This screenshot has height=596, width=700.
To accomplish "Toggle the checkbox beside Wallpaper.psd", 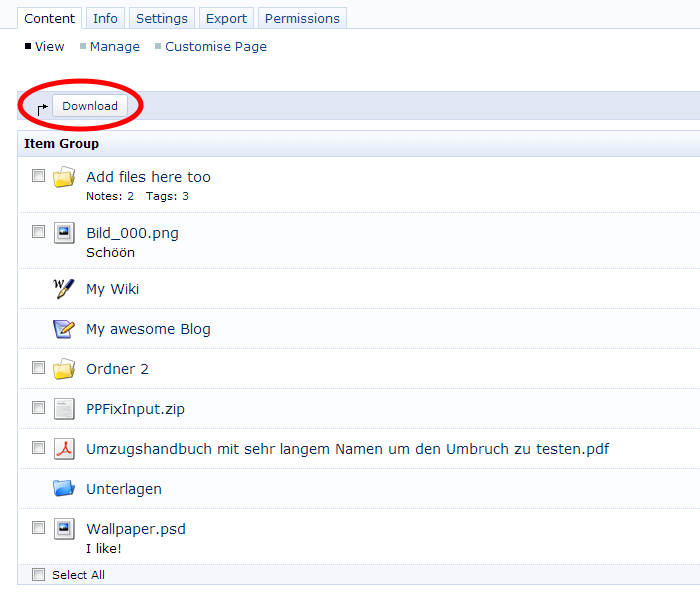I will [x=38, y=528].
